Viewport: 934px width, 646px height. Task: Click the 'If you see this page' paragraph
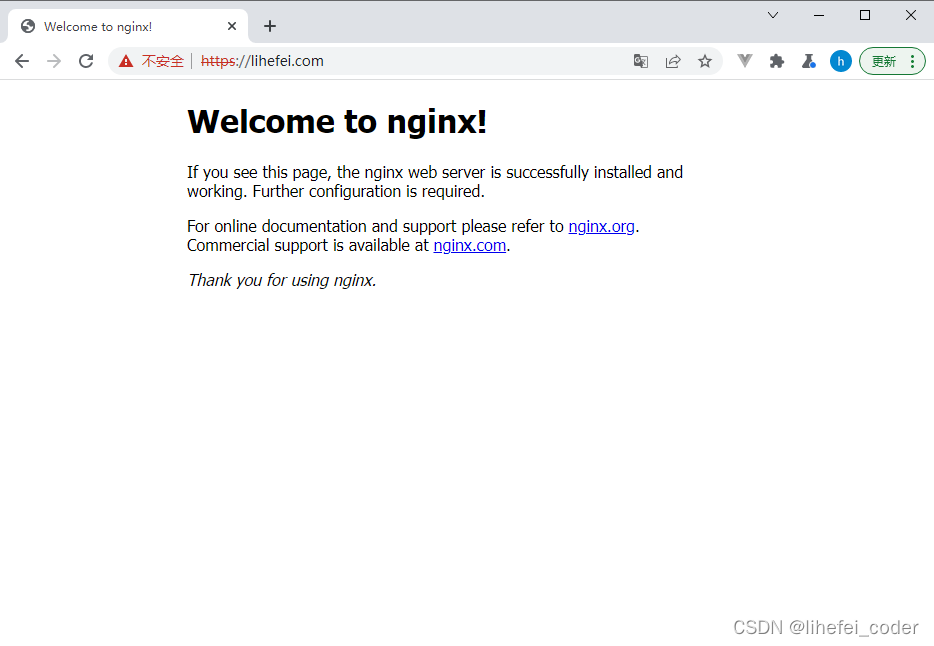click(435, 182)
